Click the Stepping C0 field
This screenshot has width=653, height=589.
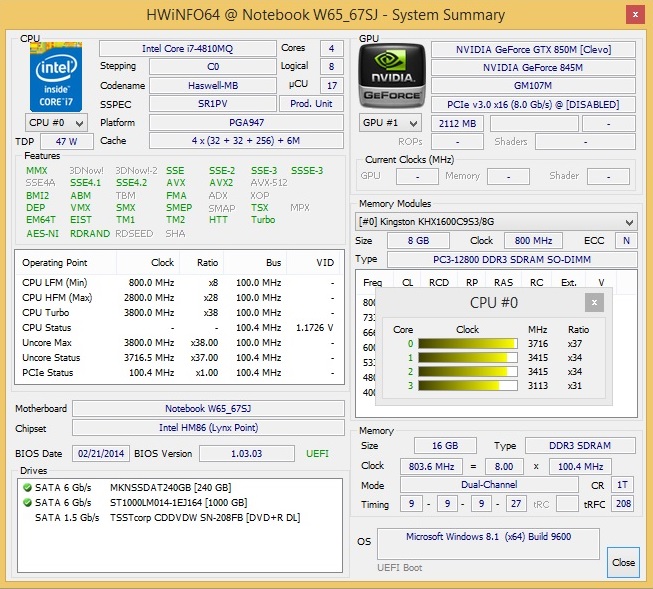(213, 67)
